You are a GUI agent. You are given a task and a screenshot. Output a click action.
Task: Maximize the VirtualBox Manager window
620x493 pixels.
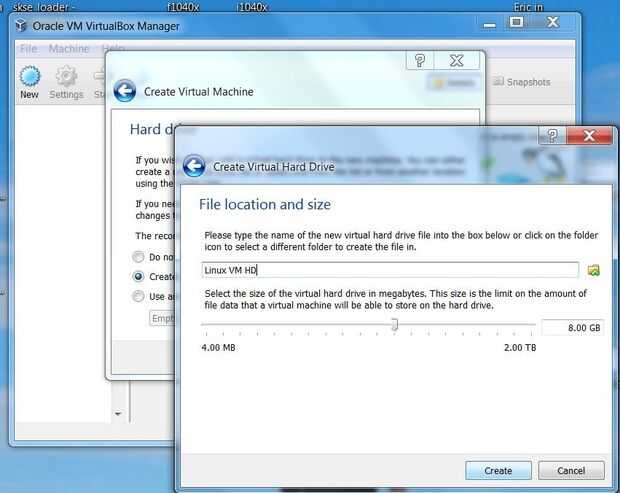516,22
